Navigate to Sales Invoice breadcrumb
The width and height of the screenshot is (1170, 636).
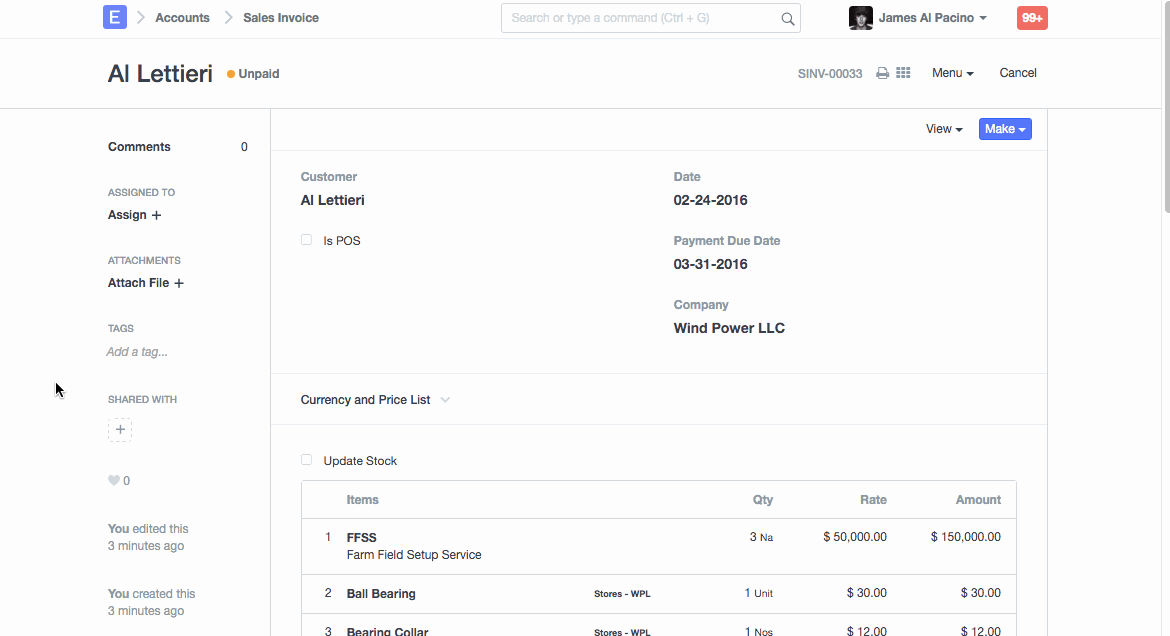coord(281,18)
